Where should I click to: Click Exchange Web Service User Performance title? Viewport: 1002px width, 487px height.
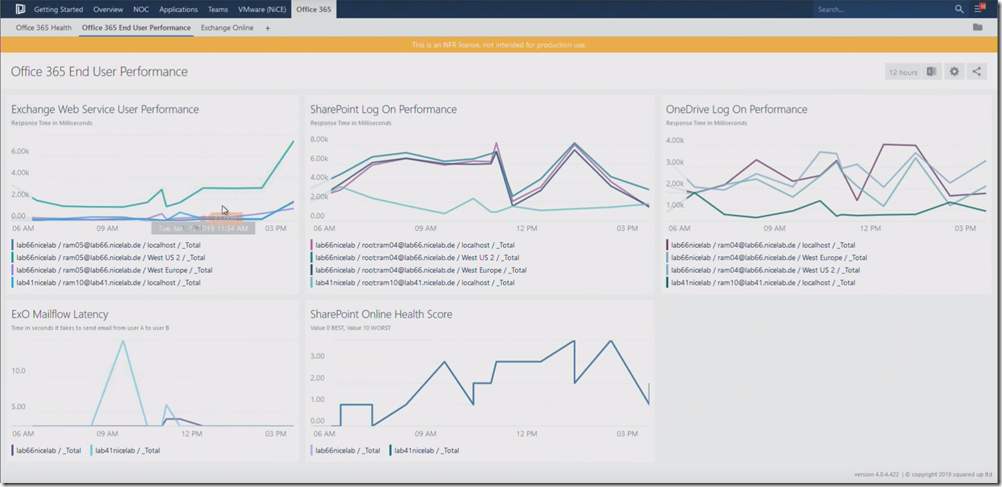pos(105,109)
